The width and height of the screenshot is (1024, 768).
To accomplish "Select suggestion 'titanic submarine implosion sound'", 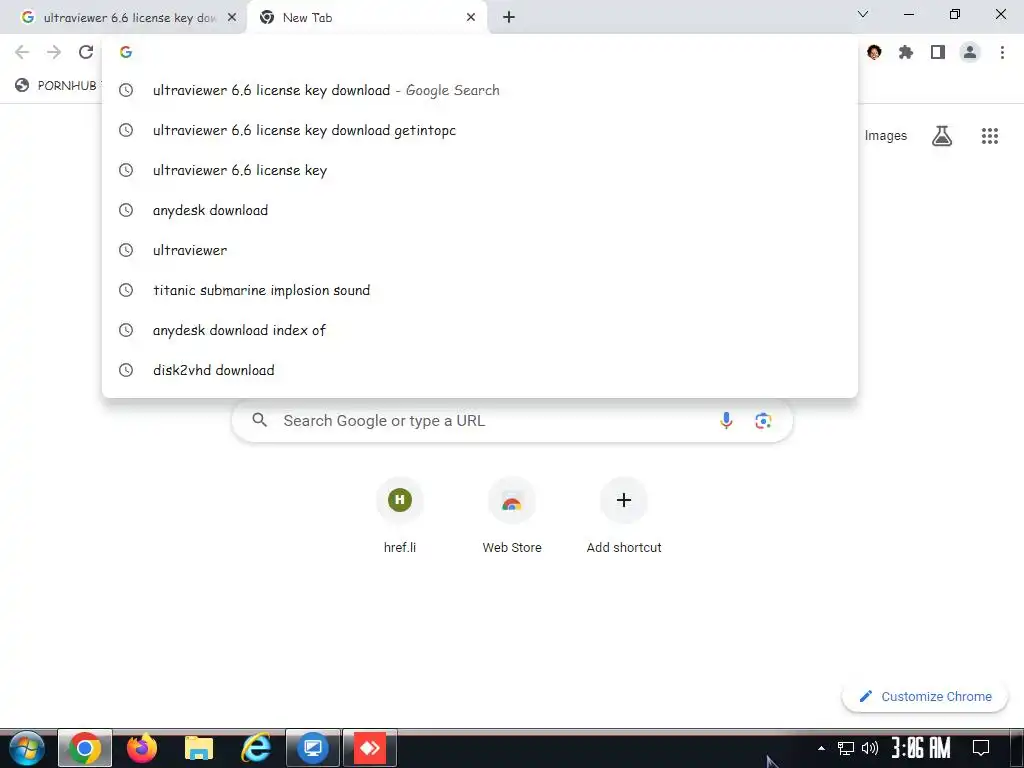I will point(480,290).
